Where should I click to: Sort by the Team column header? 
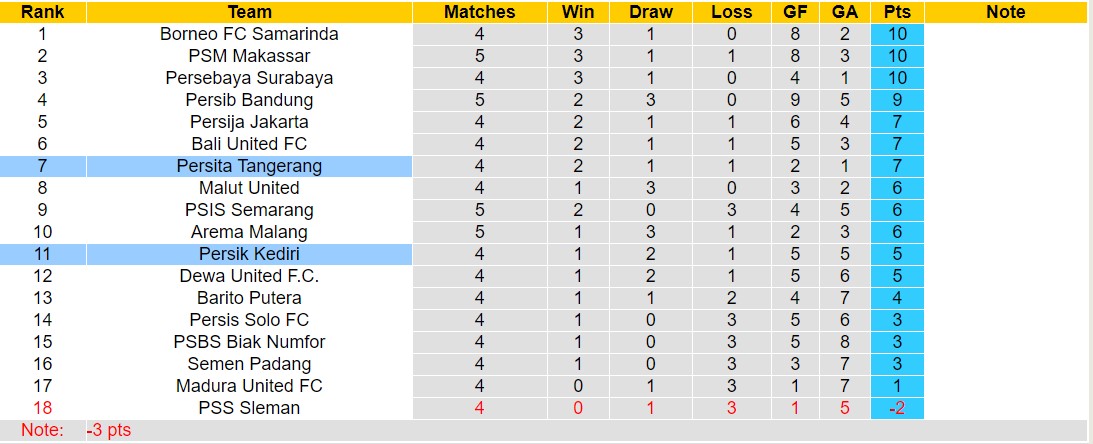[x=249, y=12]
